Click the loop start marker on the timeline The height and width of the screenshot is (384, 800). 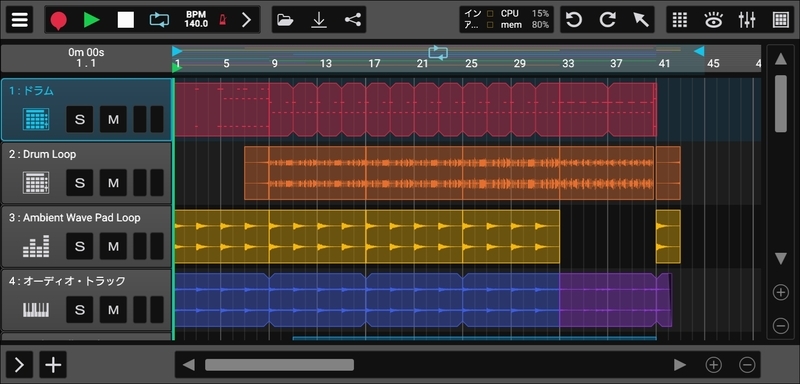(x=177, y=51)
